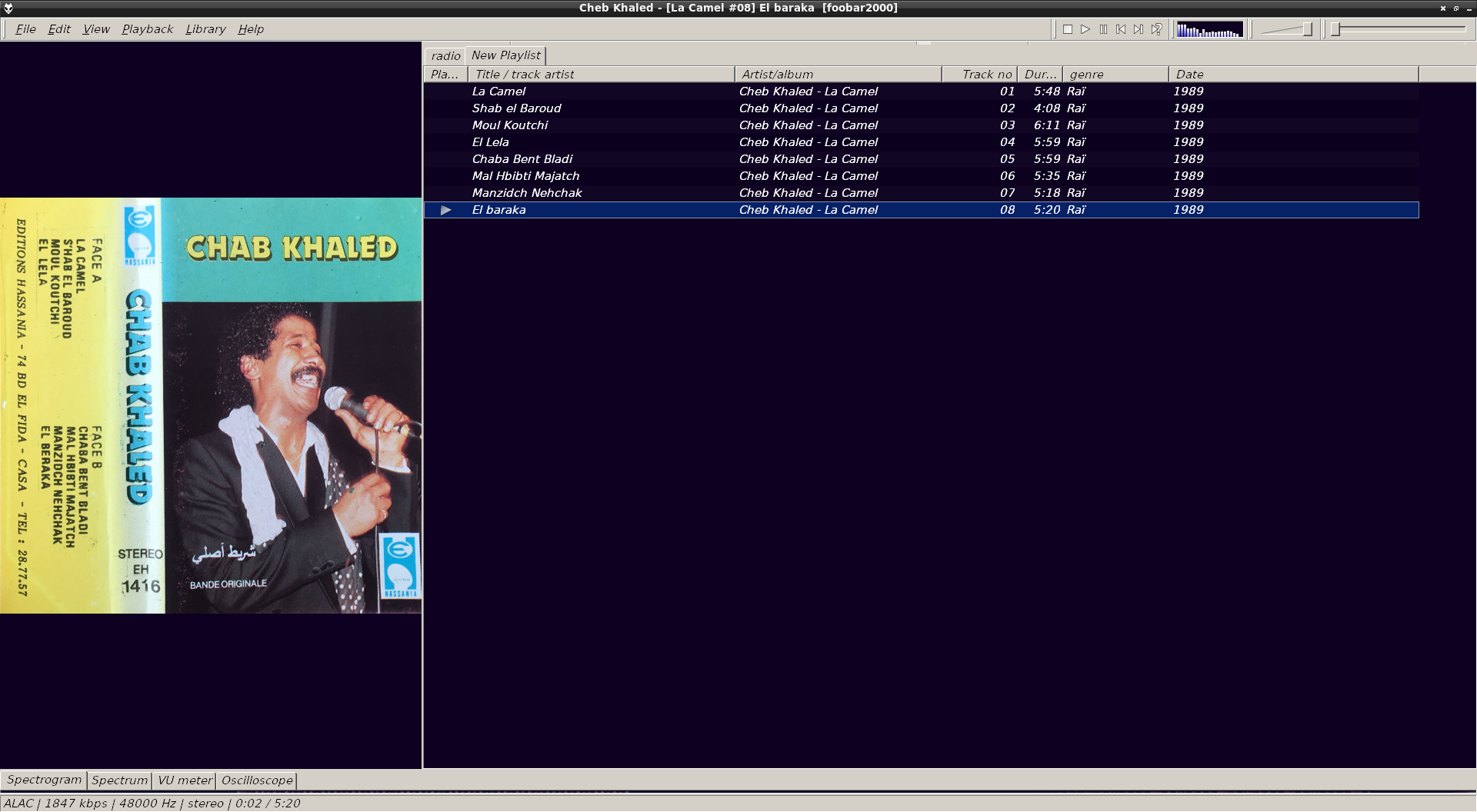The image size is (1477, 812).
Task: Open the Library menu
Action: pyautogui.click(x=205, y=29)
